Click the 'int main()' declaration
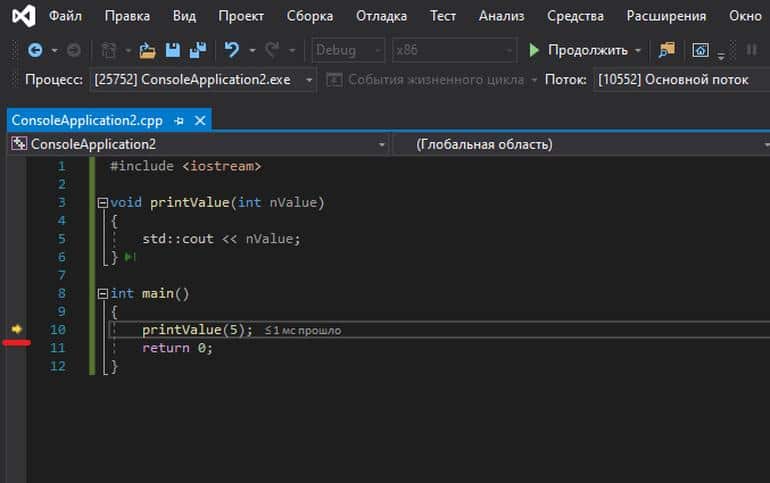 (x=150, y=294)
